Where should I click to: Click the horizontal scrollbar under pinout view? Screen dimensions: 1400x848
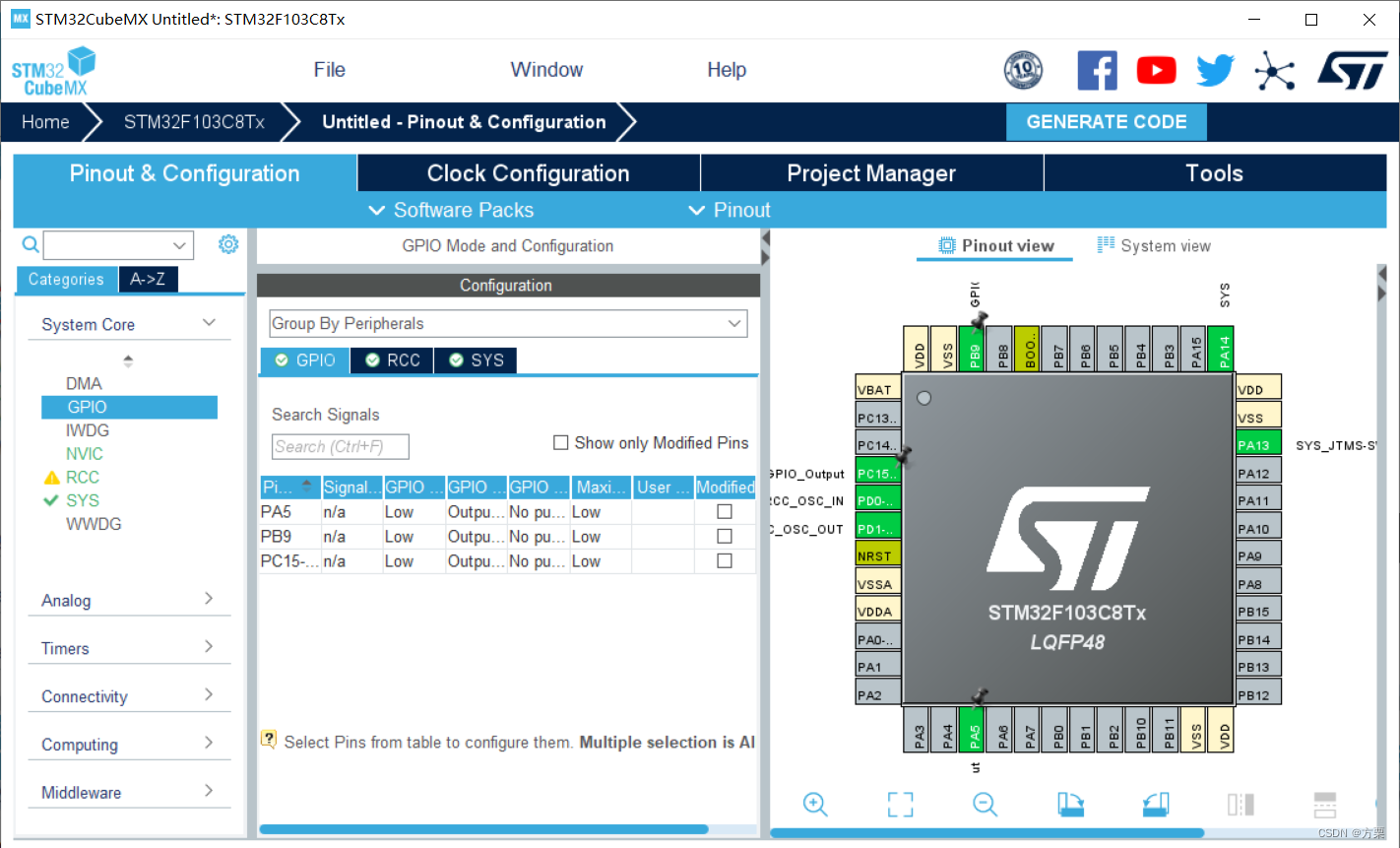coord(986,833)
